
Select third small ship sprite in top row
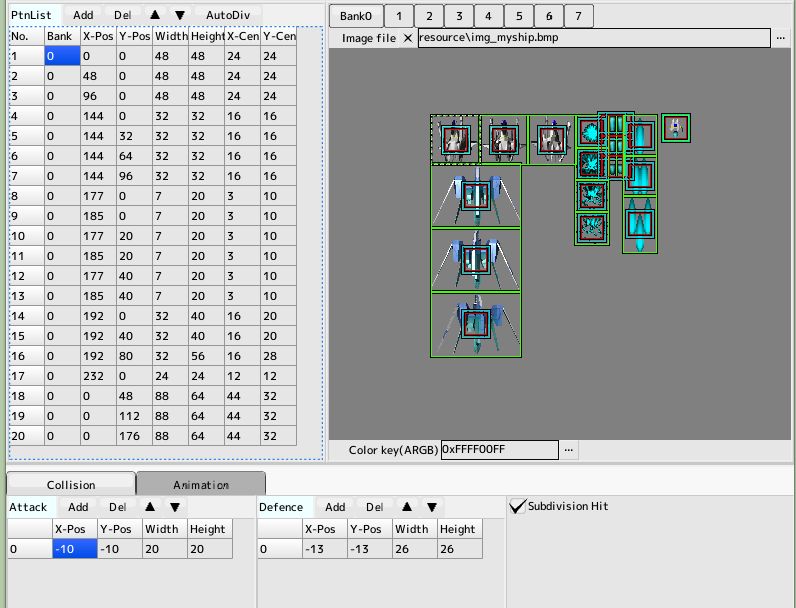click(x=552, y=140)
